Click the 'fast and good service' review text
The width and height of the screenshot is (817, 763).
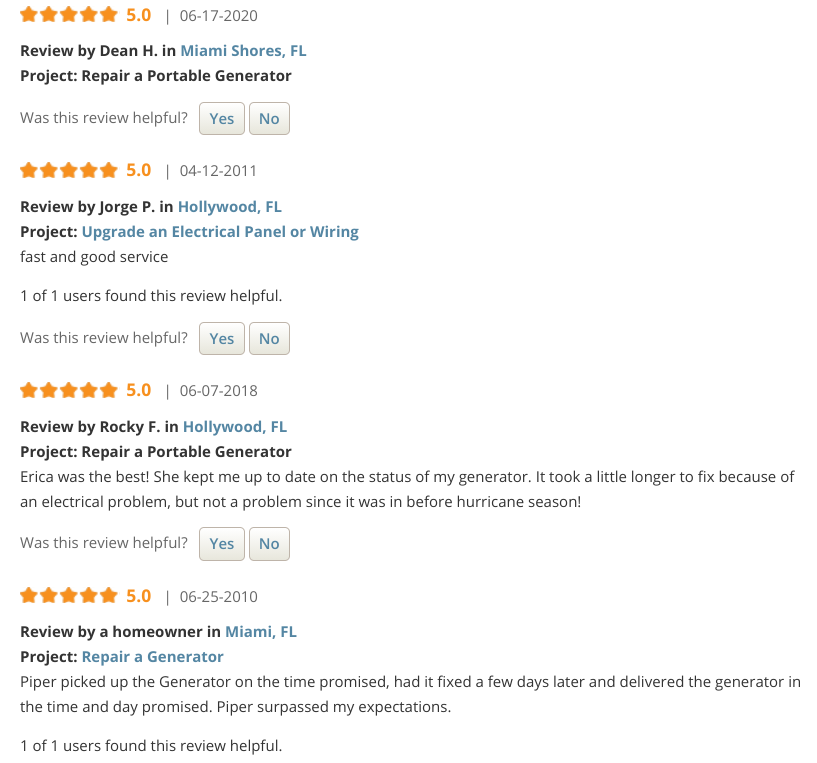94,257
